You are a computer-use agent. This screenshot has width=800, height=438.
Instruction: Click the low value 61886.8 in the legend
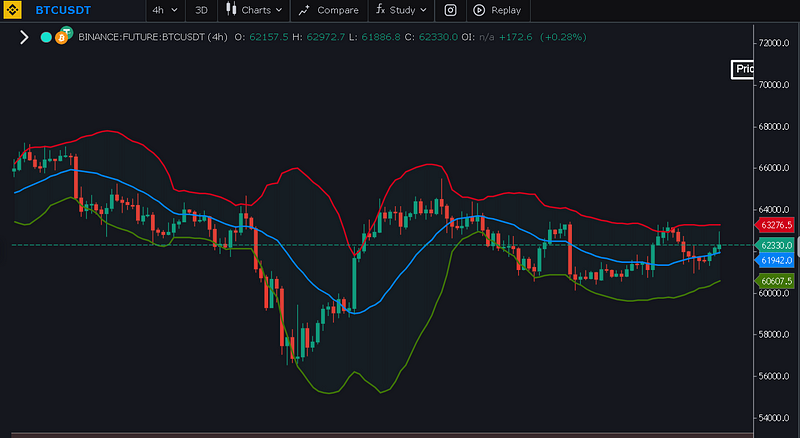coord(381,37)
